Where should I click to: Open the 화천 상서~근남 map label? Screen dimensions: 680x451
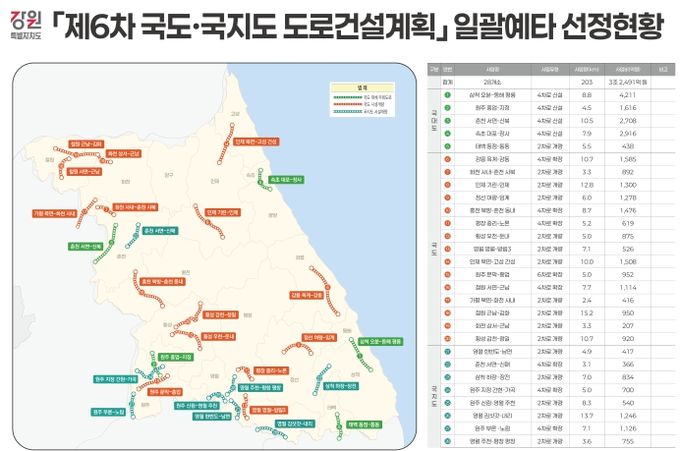point(125,153)
